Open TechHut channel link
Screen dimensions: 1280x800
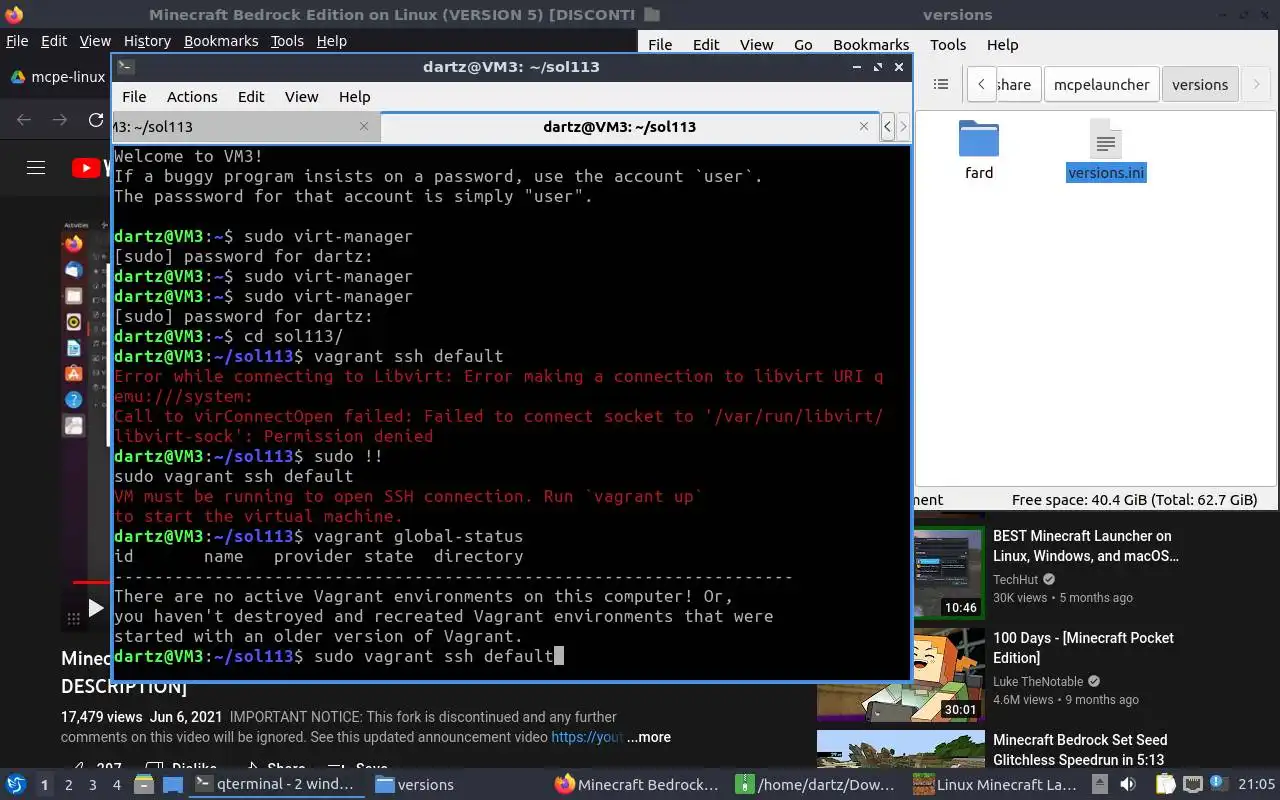1016,580
